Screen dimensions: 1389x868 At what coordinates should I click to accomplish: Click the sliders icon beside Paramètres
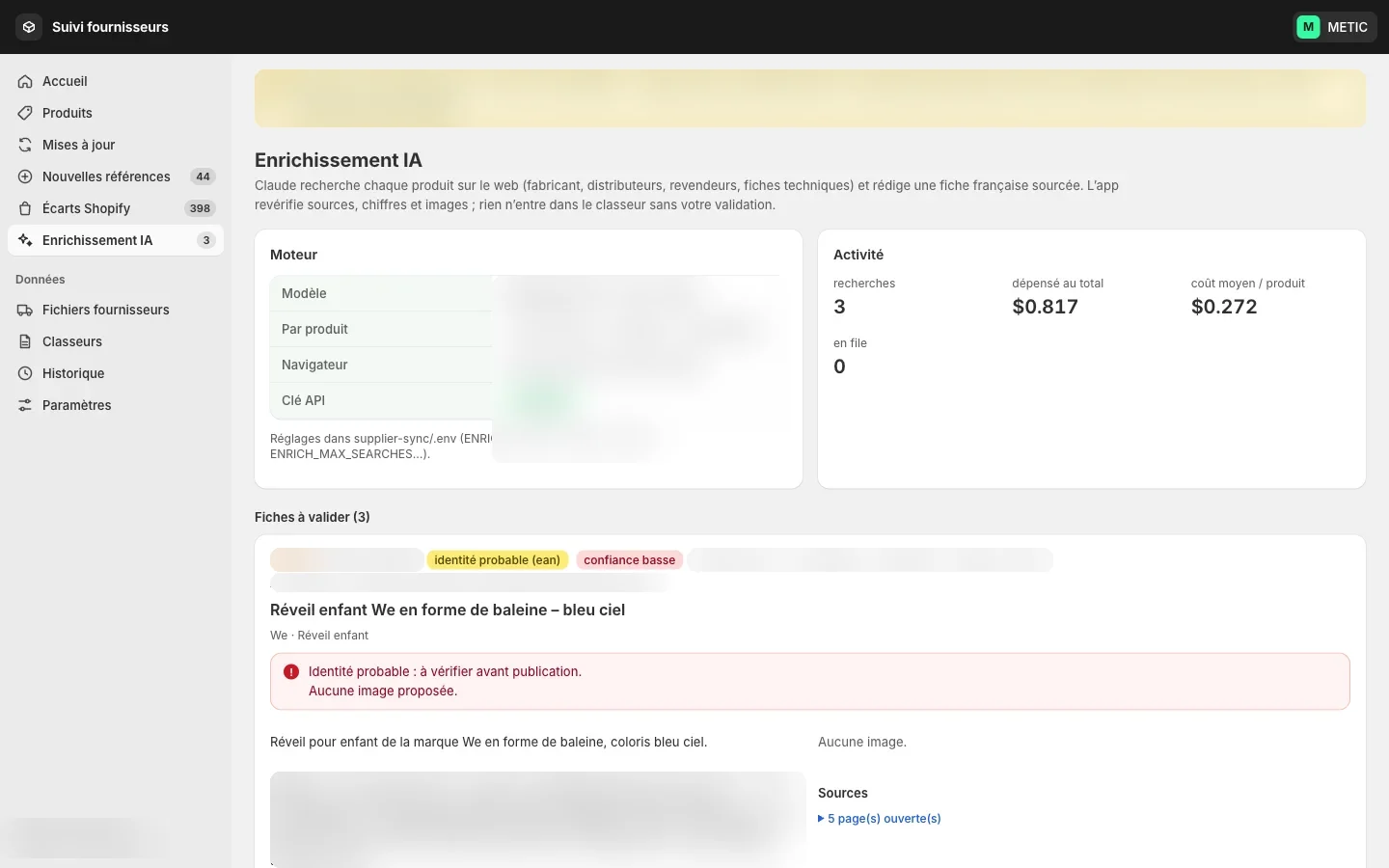(x=25, y=405)
